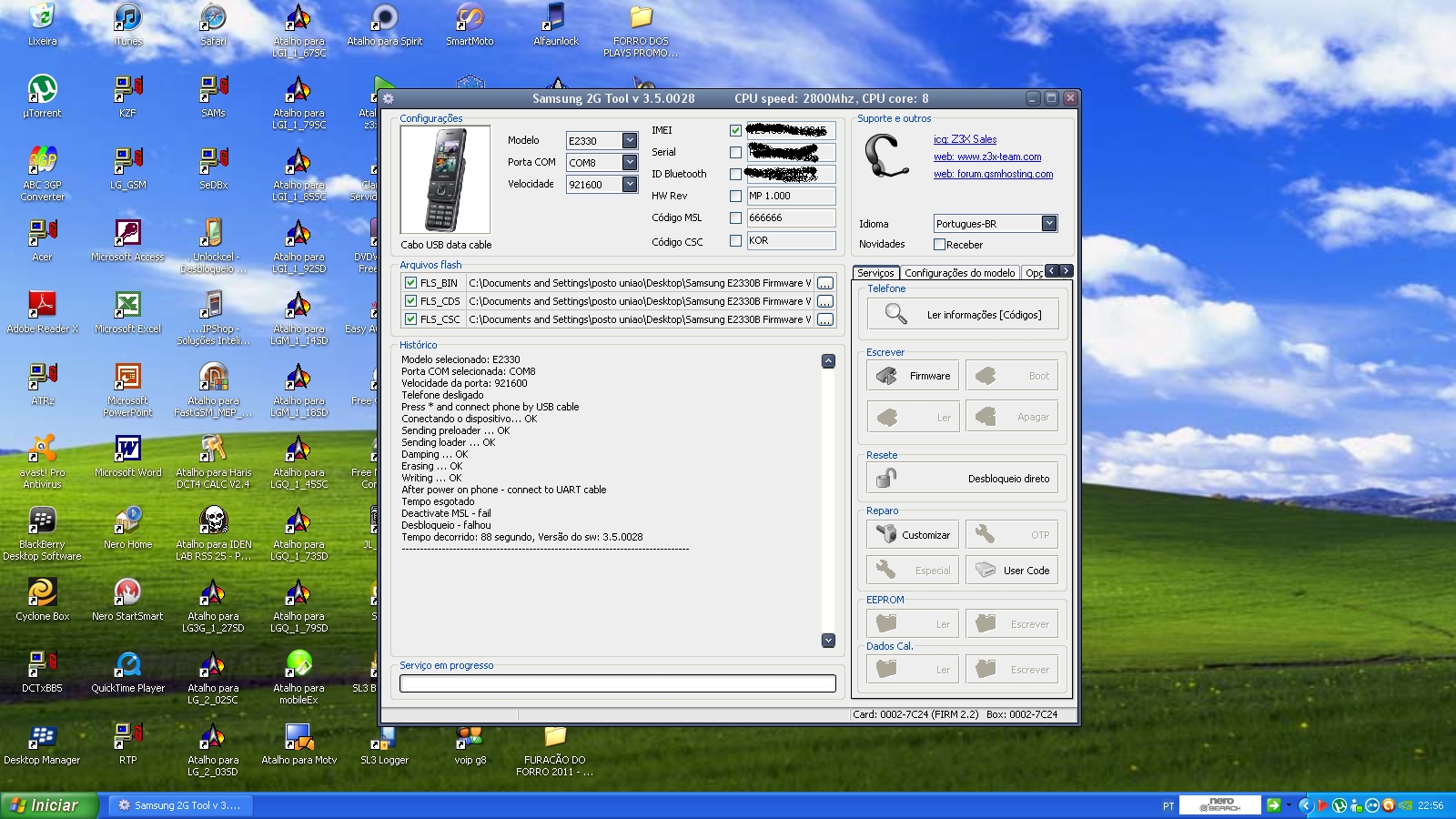
Task: Open the Iniciar start menu
Action: point(48,805)
